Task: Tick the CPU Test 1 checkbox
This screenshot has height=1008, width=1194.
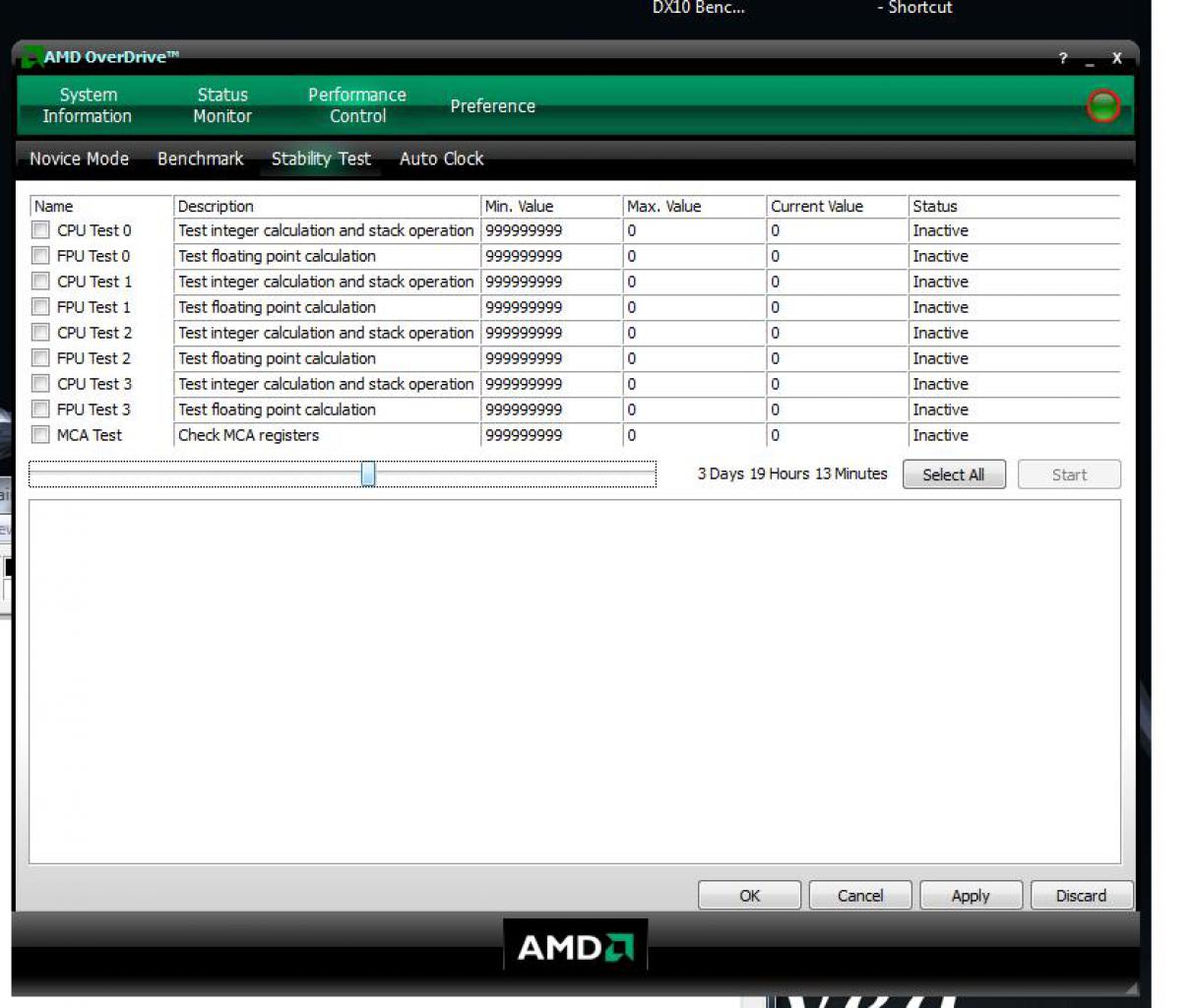Action: click(40, 282)
